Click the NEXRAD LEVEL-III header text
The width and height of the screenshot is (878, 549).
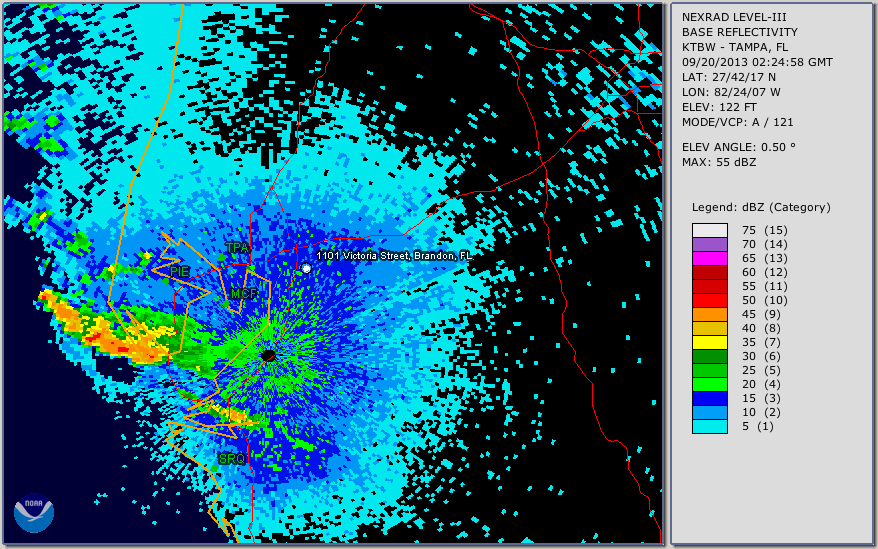click(734, 17)
